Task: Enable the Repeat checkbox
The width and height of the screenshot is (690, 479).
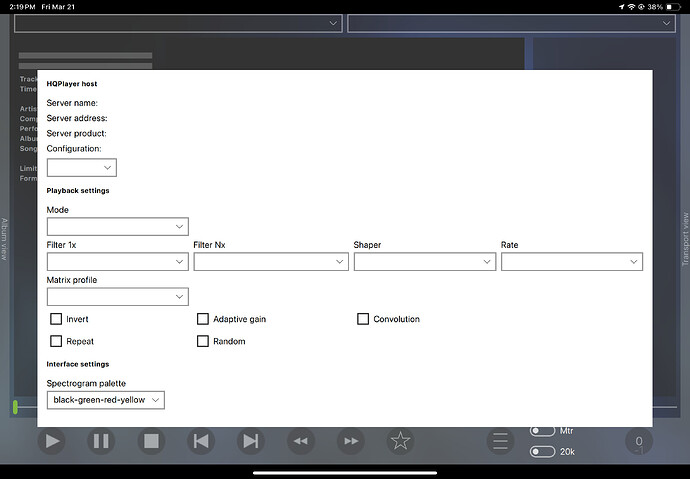Action: coord(56,341)
